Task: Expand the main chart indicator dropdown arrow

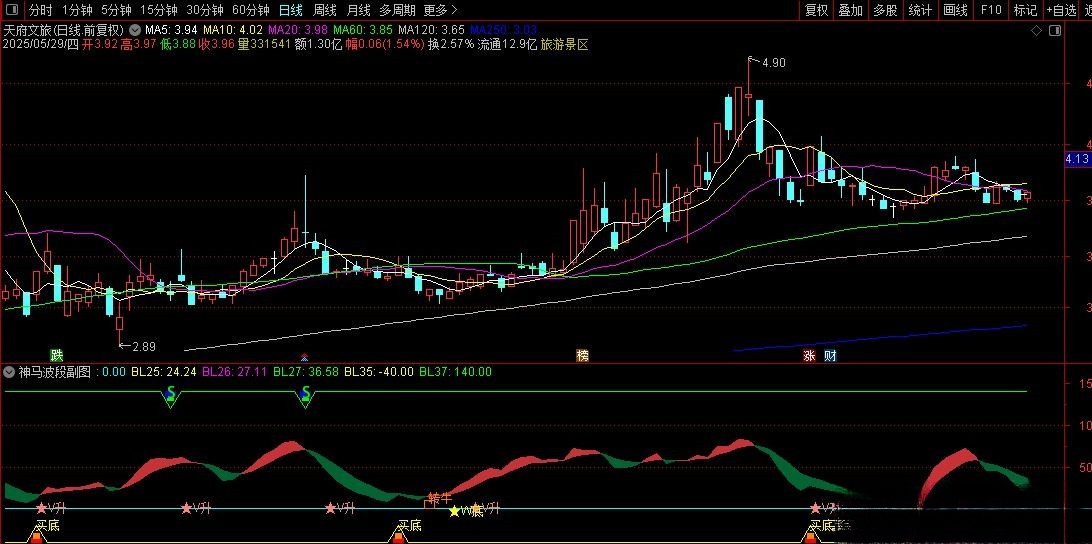Action: [x=135, y=30]
